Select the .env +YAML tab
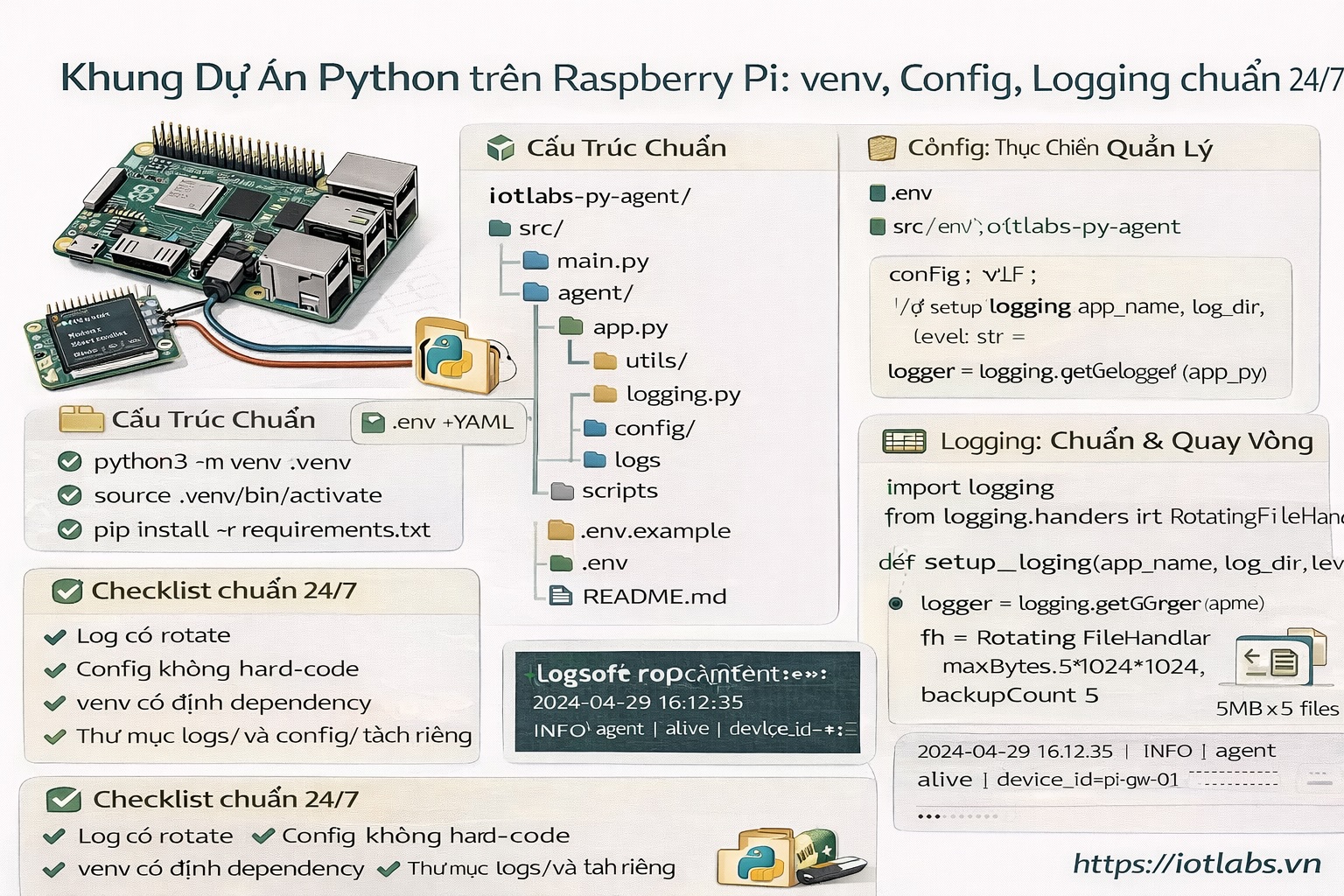This screenshot has width=1344, height=896. coord(439,422)
